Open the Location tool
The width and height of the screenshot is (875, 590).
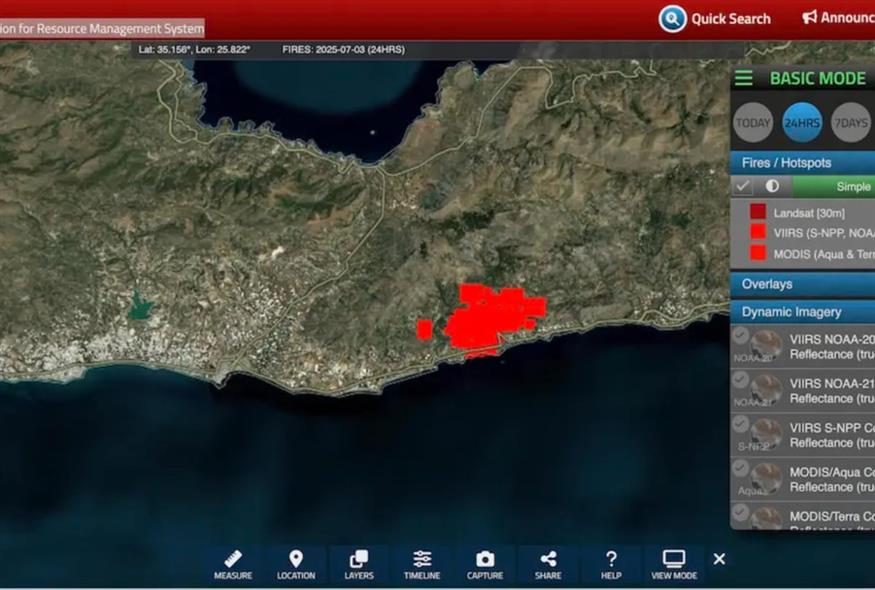pyautogui.click(x=295, y=564)
